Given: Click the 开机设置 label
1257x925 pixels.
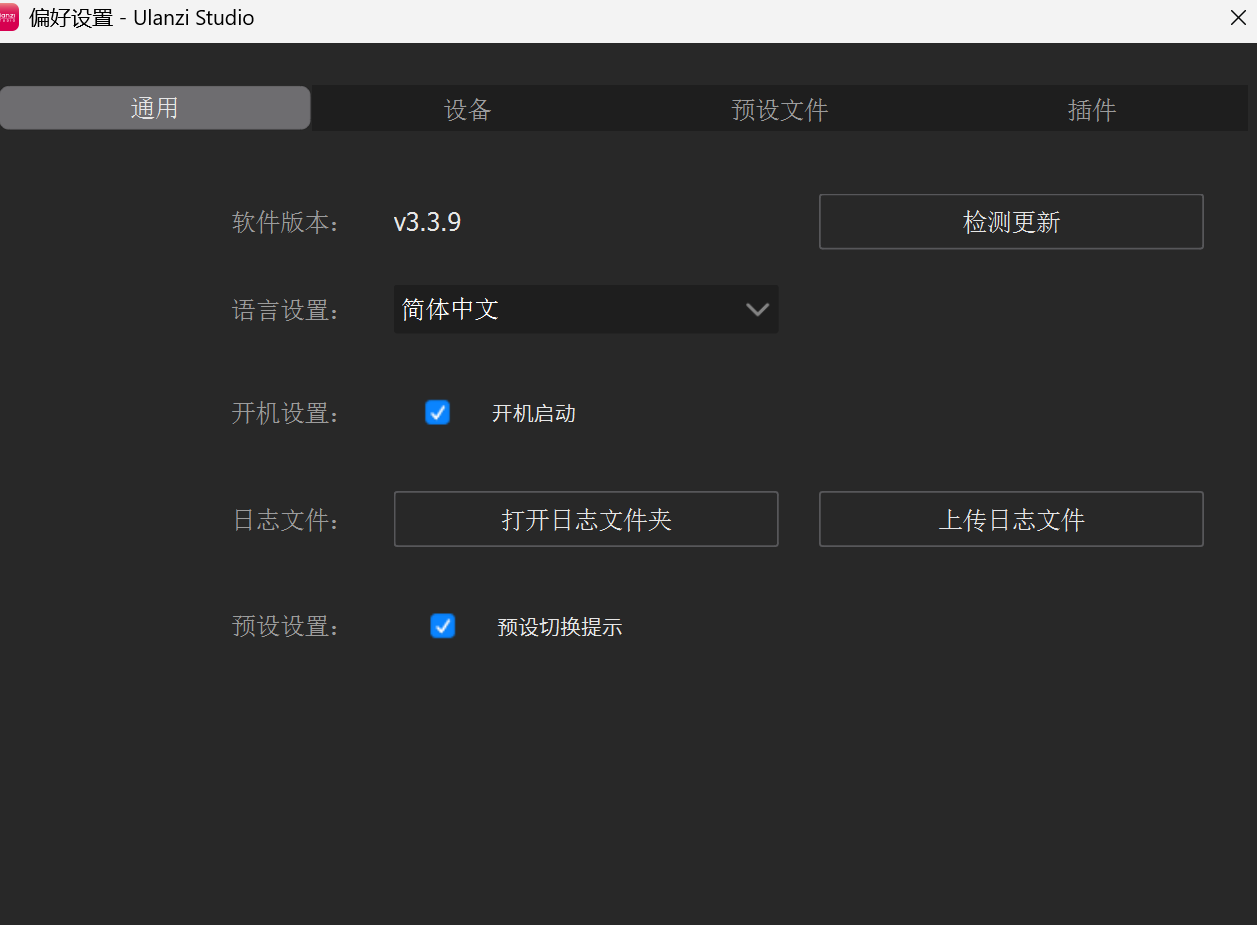Looking at the screenshot, I should [286, 413].
